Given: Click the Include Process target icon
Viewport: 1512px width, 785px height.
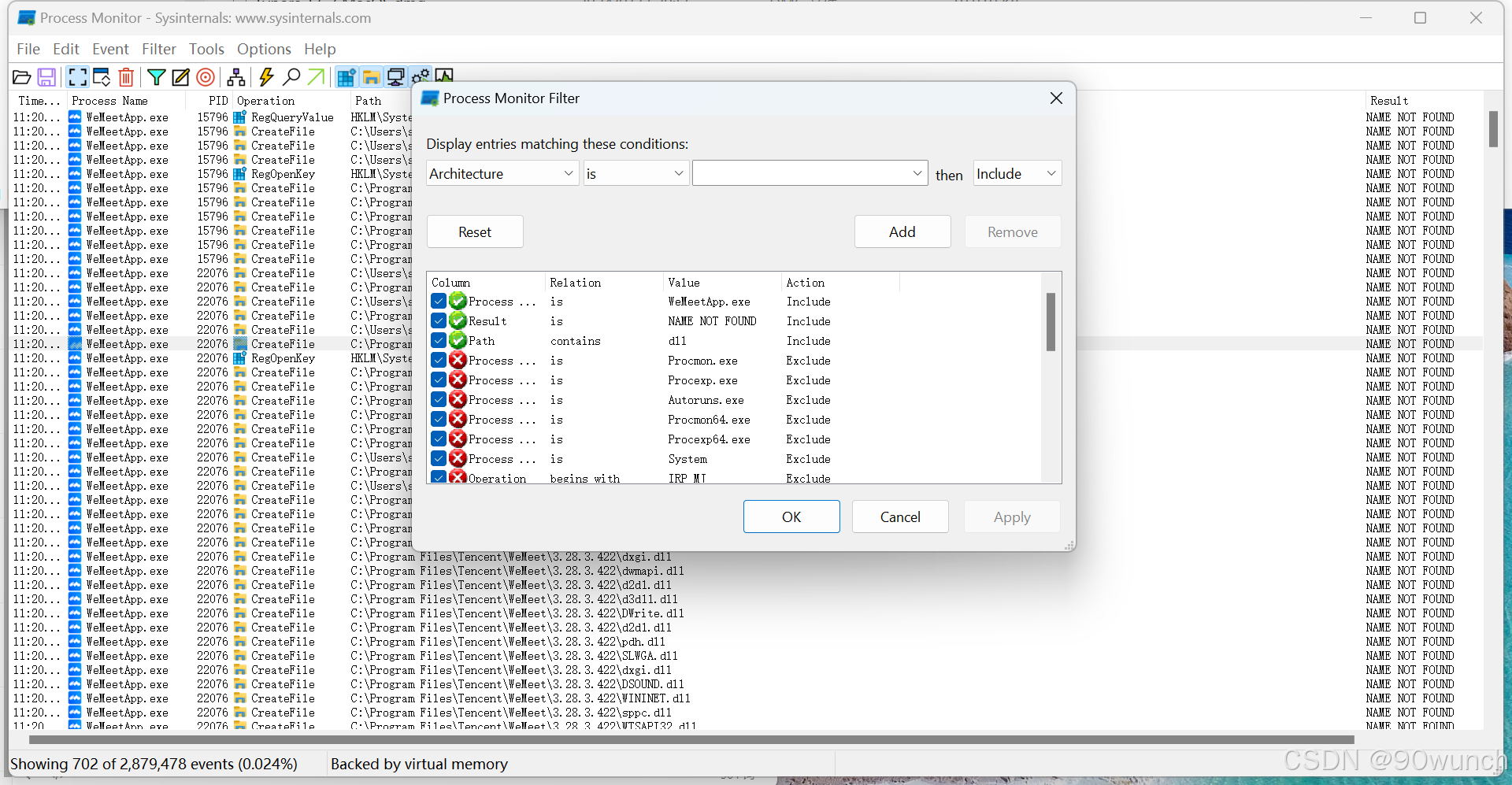Looking at the screenshot, I should 206,77.
